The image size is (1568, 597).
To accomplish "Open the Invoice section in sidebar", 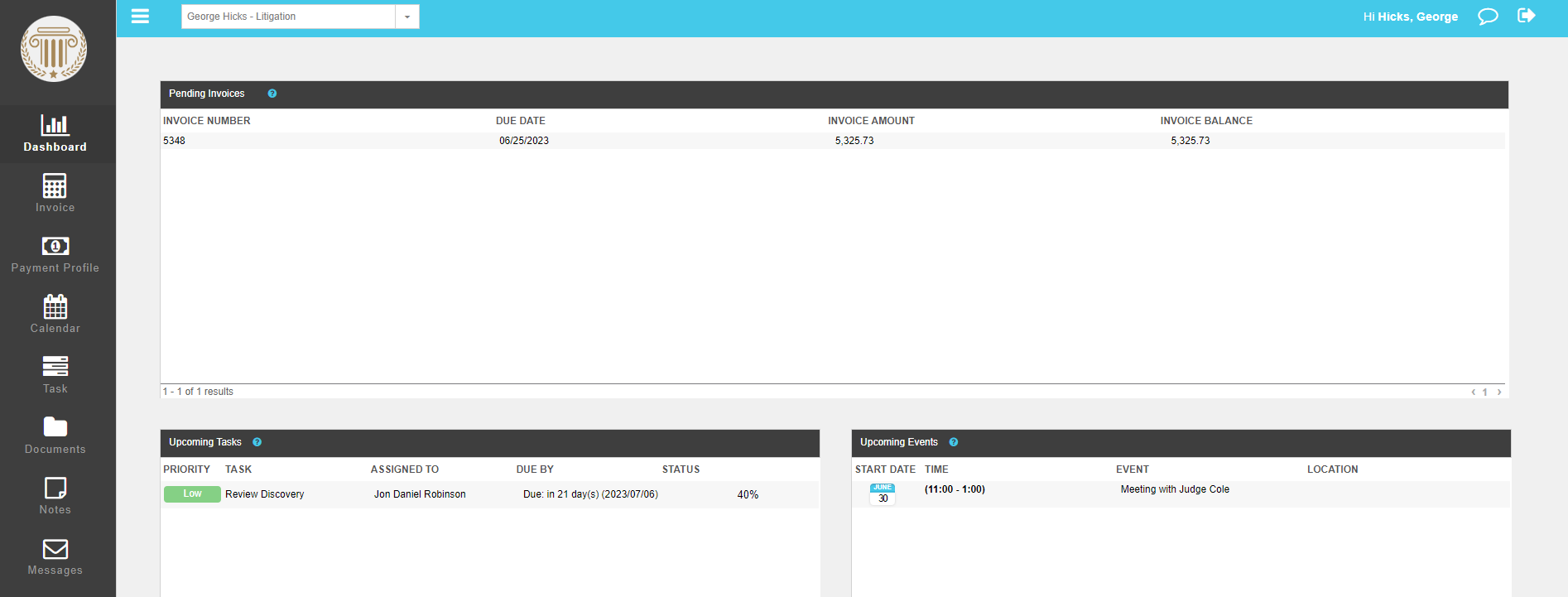I will click(55, 194).
